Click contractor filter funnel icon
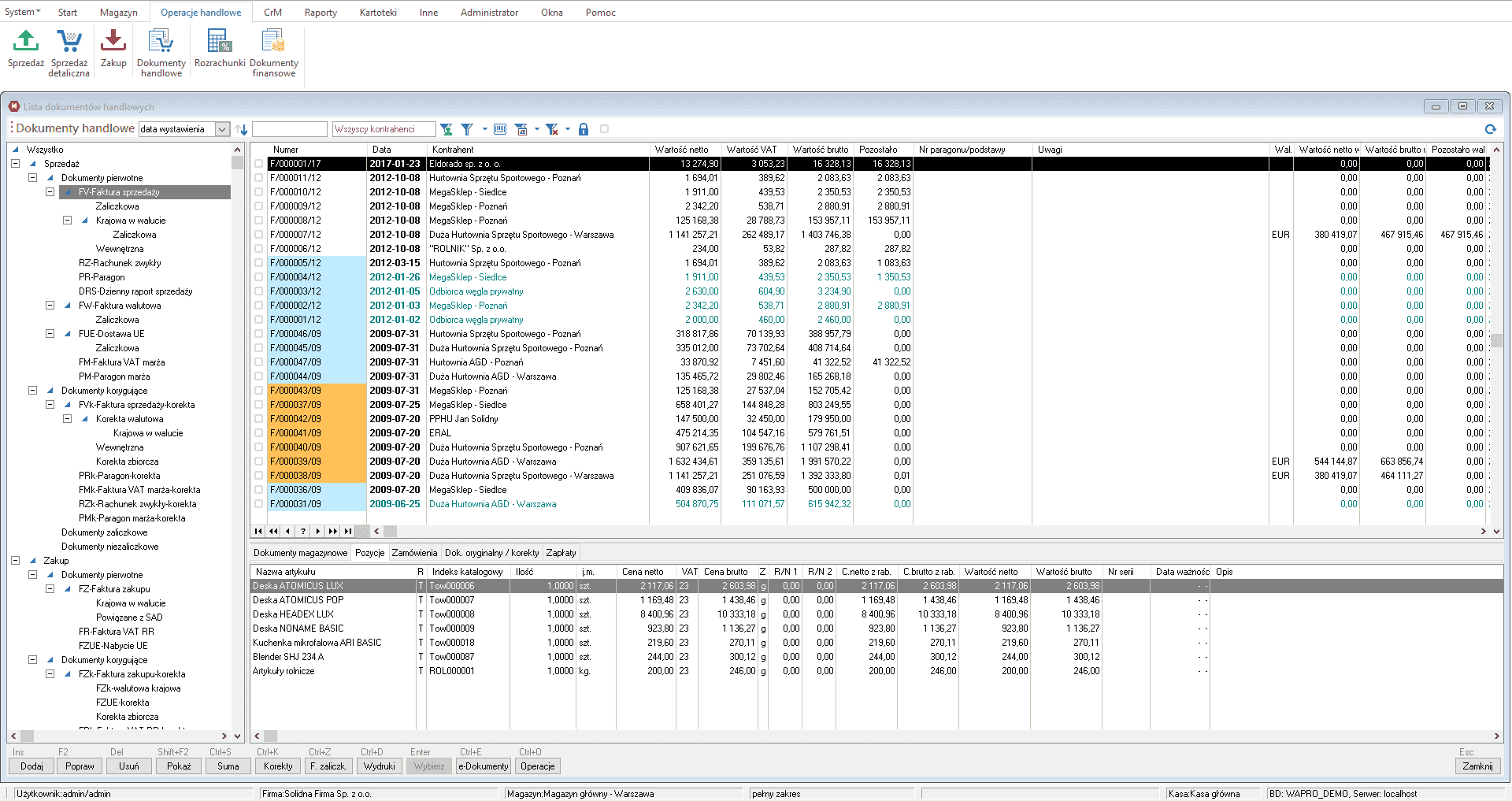Image resolution: width=1512 pixels, height=801 pixels. (447, 129)
